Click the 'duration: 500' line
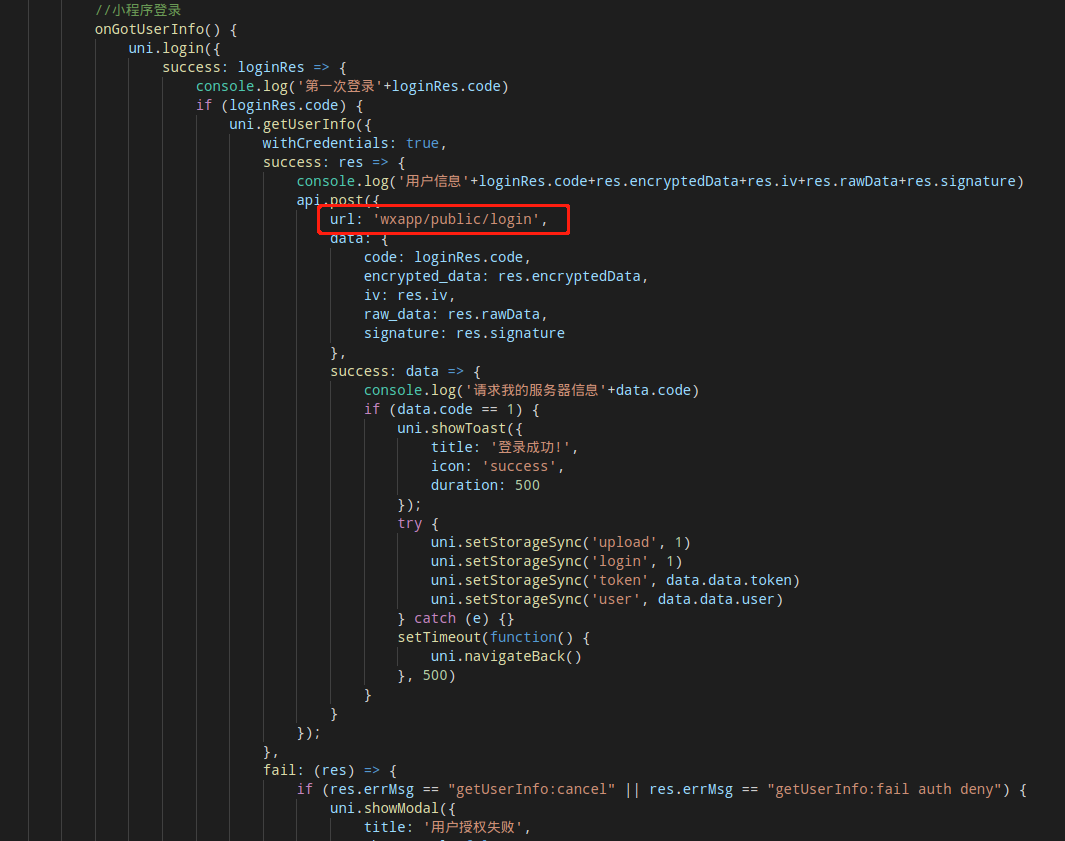Screen dimensions: 1065x841 pos(485,486)
